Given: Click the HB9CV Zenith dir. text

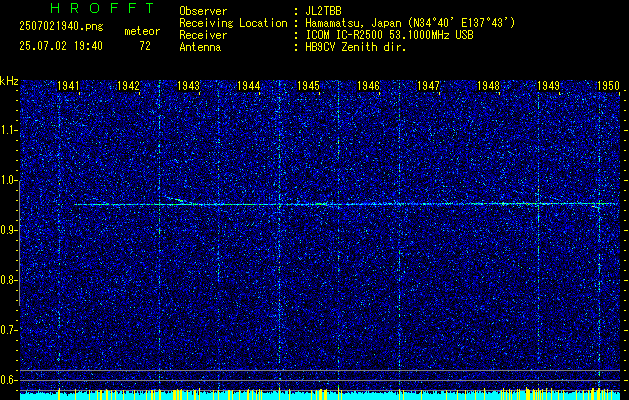Looking at the screenshot, I should [356, 47].
